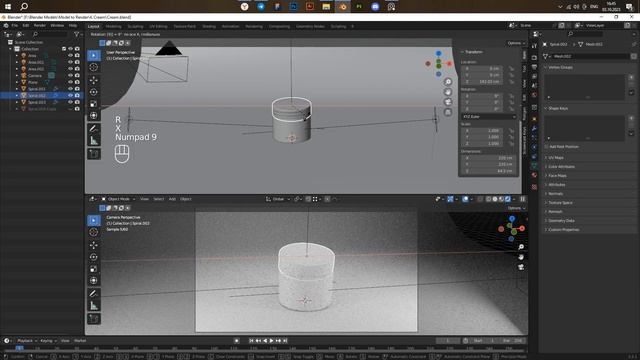Select the Annotate tool in the upper viewport
The width and height of the screenshot is (640, 360).
click(x=94, y=129)
